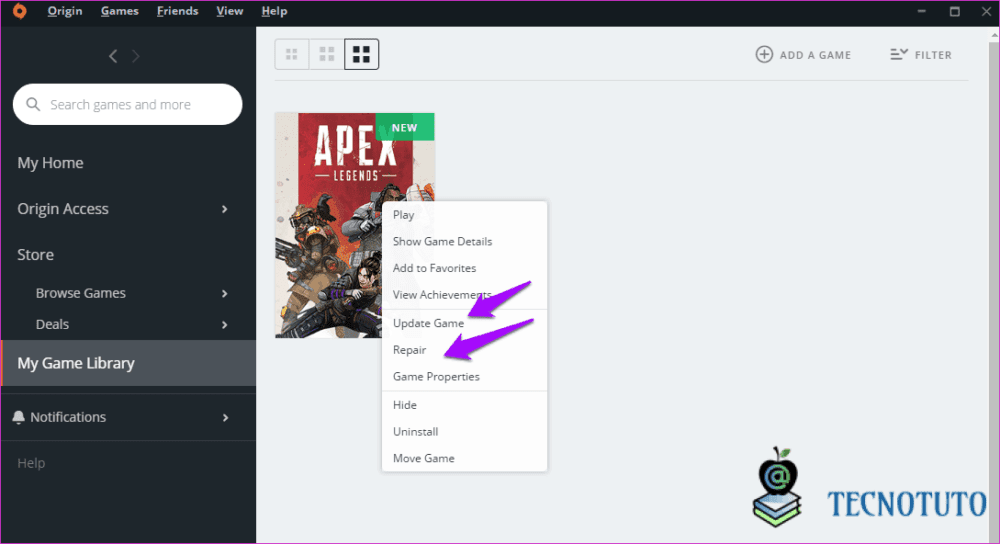Open the Help menu in menu bar
This screenshot has width=1000, height=544.
274,11
